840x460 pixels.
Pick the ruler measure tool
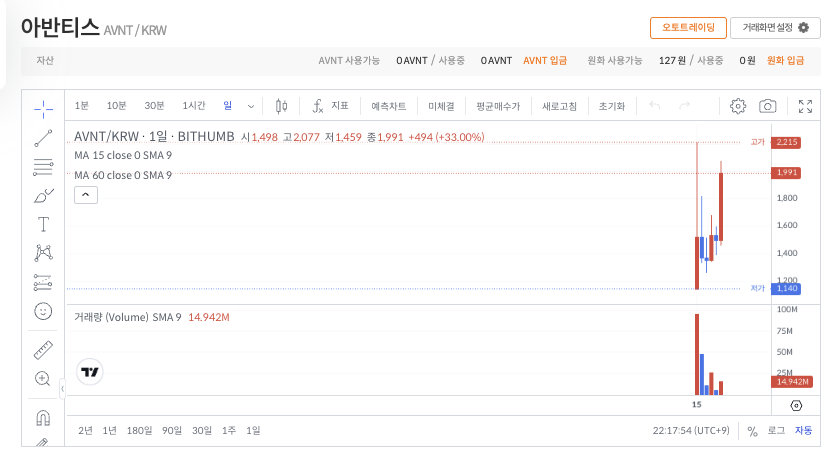43,350
